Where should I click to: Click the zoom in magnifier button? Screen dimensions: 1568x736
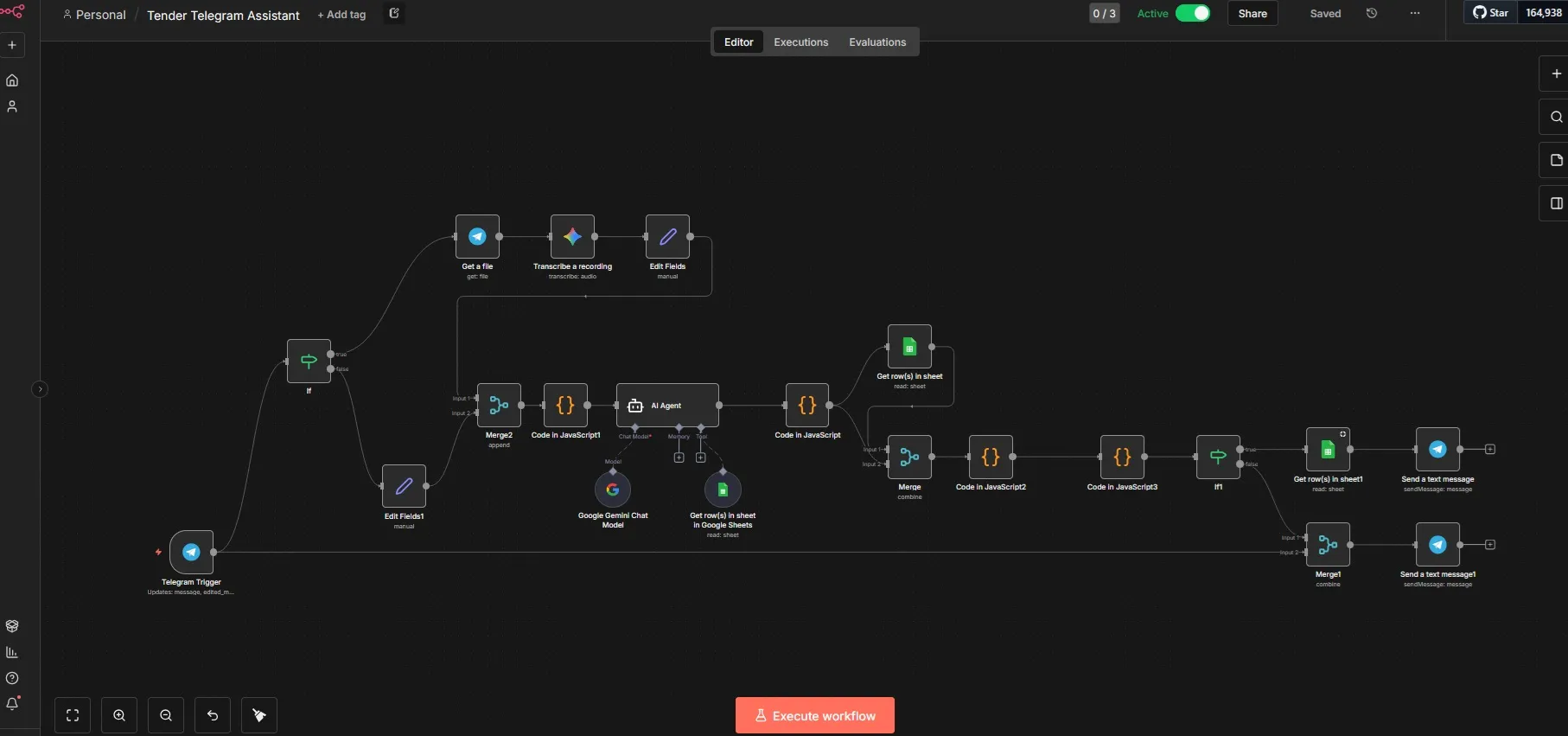click(x=119, y=715)
